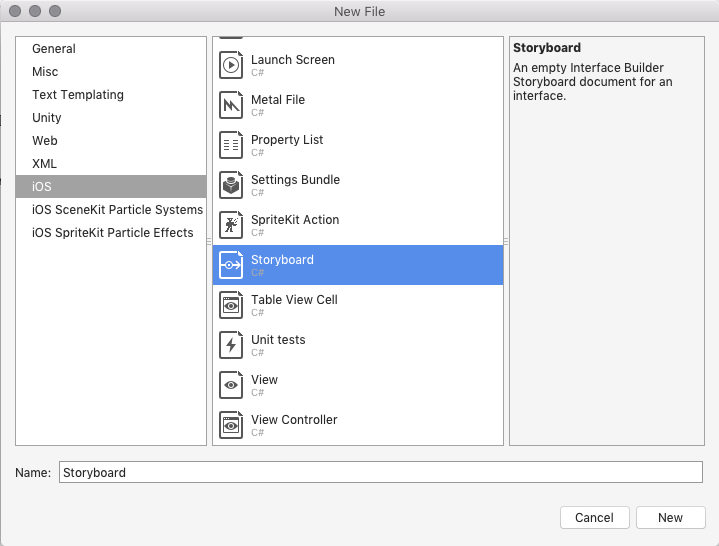This screenshot has height=546, width=719.
Task: Click the Launch Screen label text
Action: click(x=293, y=60)
